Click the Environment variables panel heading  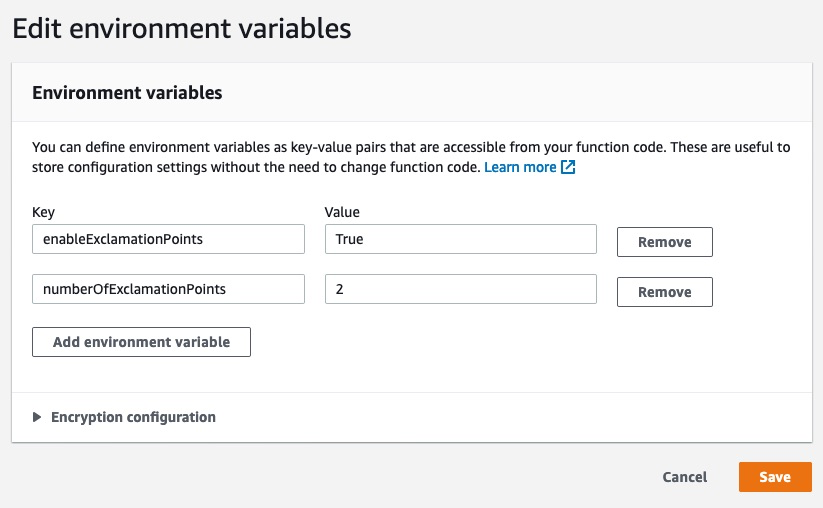point(127,93)
